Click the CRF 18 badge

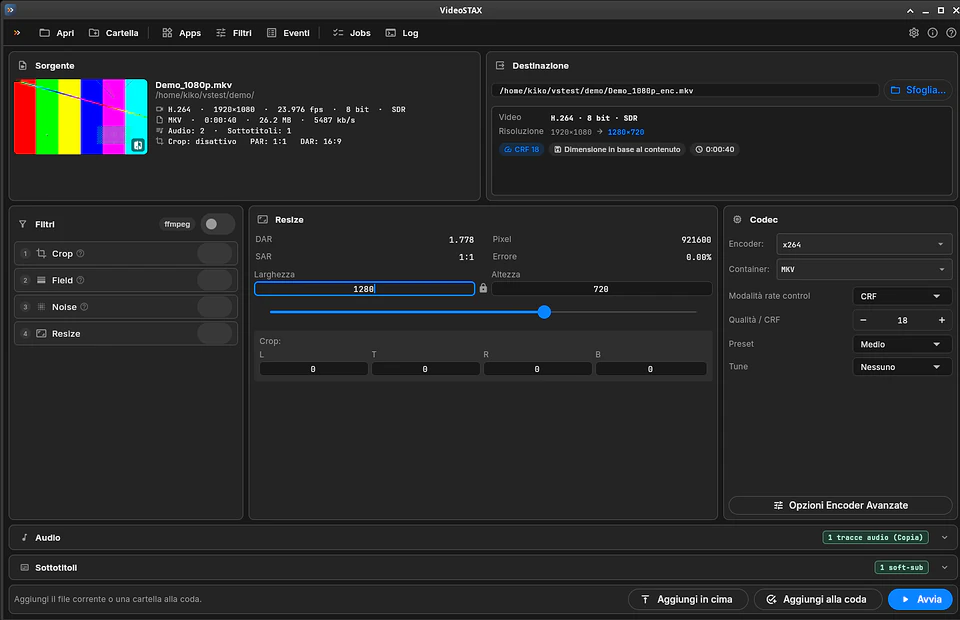click(522, 149)
